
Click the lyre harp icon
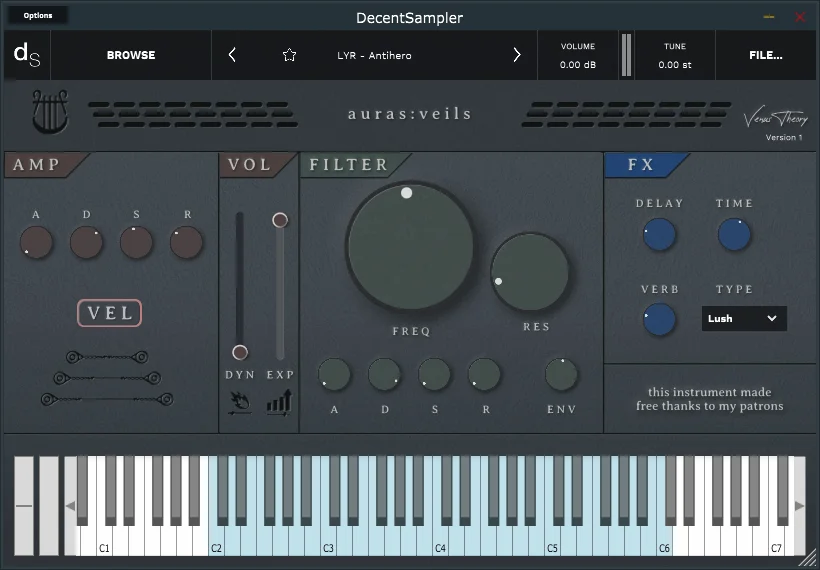(x=50, y=112)
